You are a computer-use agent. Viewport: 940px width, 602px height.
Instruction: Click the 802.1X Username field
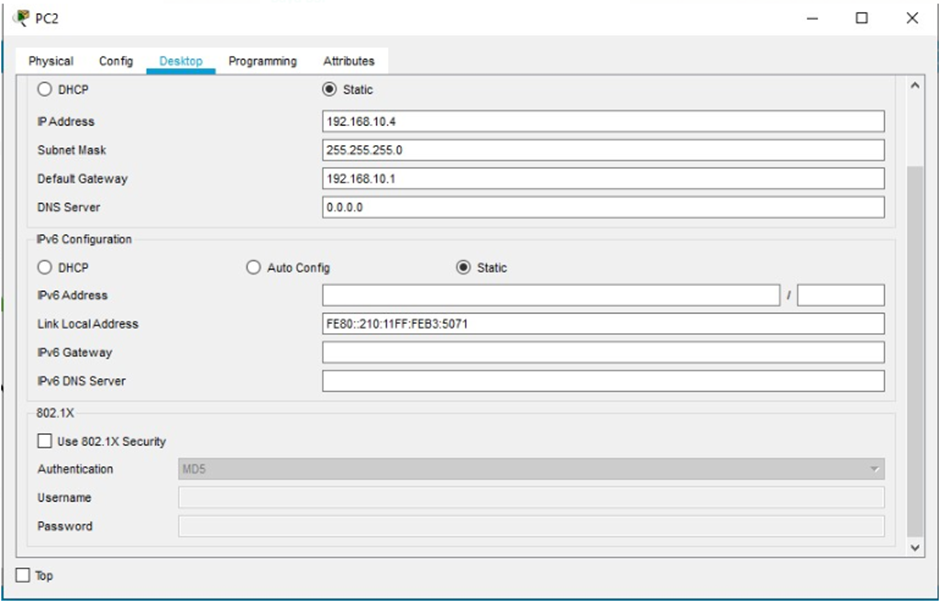click(x=531, y=498)
